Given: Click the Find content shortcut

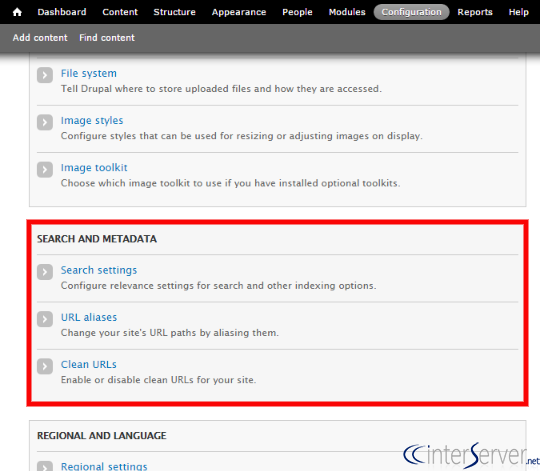Looking at the screenshot, I should click(107, 38).
